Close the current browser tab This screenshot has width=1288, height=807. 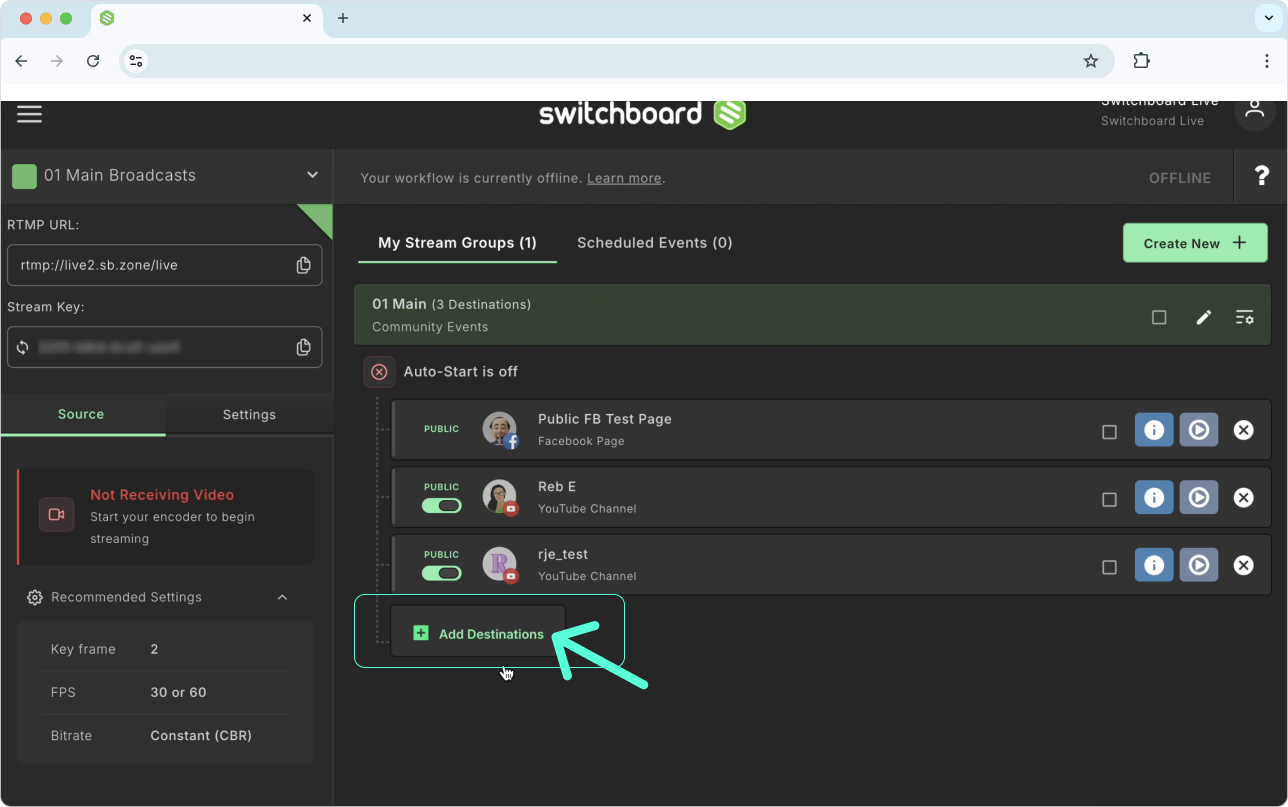tap(307, 18)
